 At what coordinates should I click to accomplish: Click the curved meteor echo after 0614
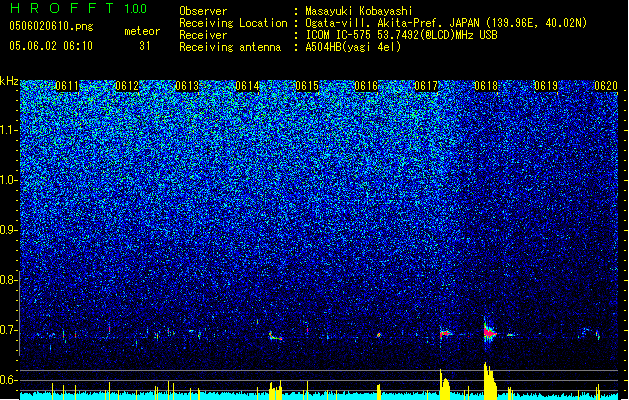(275, 336)
